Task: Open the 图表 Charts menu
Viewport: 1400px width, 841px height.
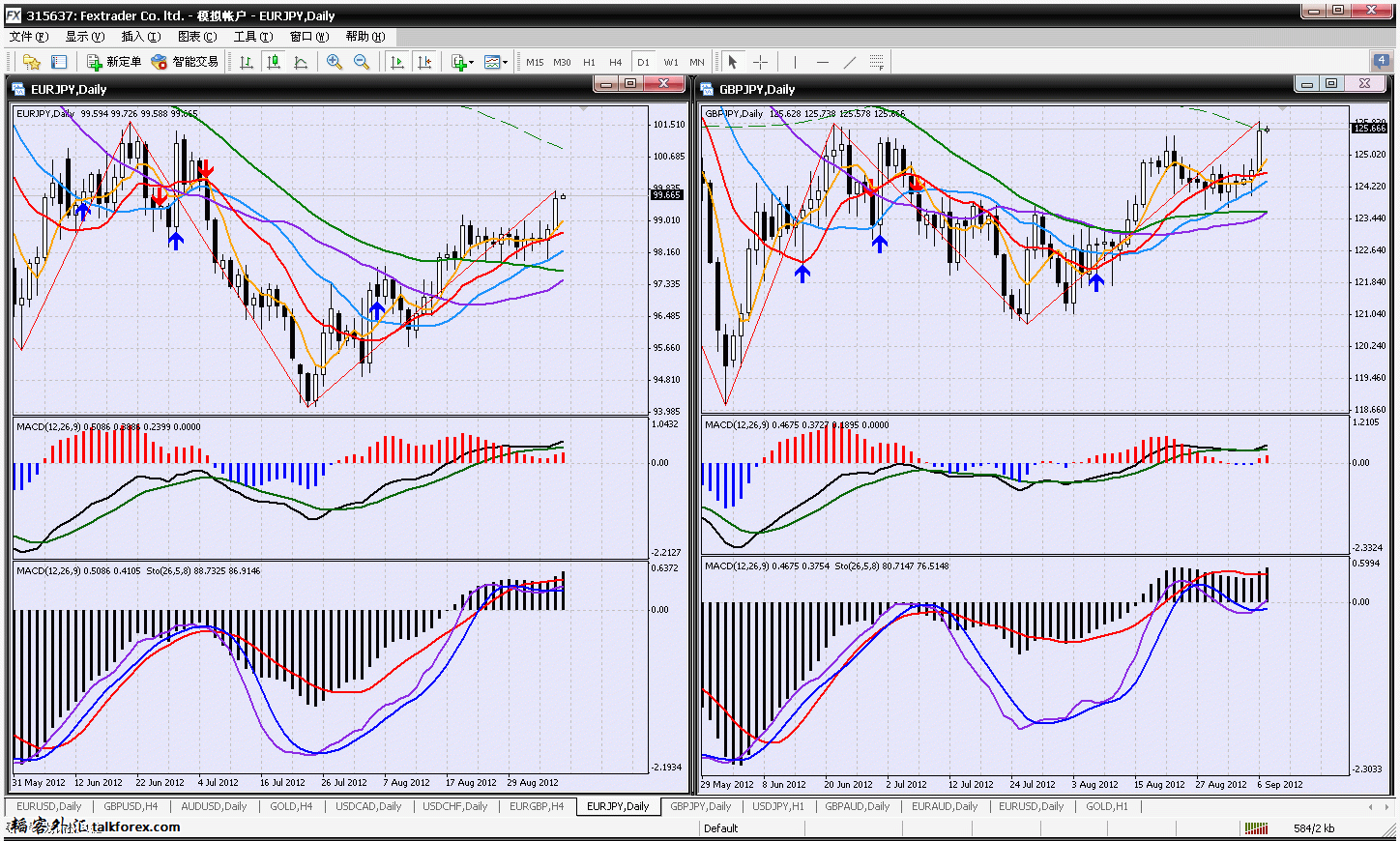Action: coord(196,37)
